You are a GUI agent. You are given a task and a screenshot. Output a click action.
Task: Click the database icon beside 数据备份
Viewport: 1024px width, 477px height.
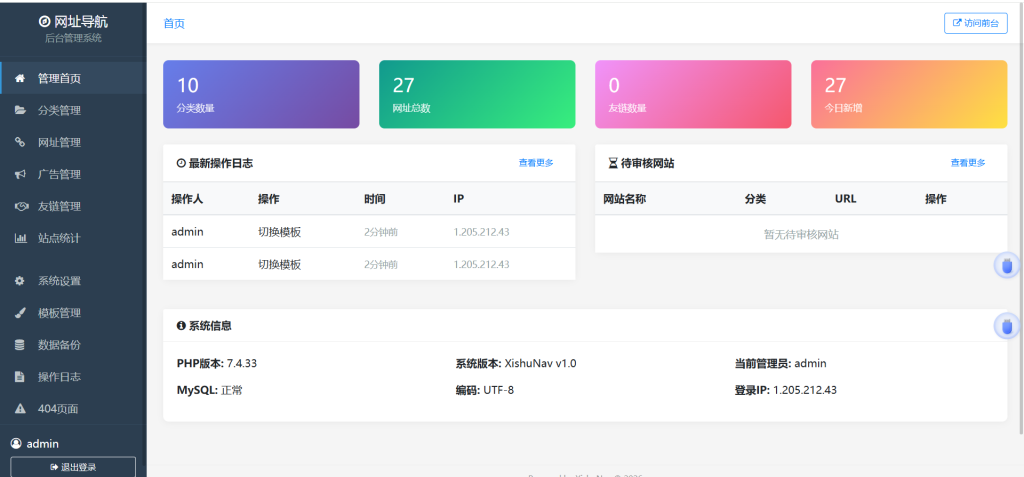pos(20,345)
